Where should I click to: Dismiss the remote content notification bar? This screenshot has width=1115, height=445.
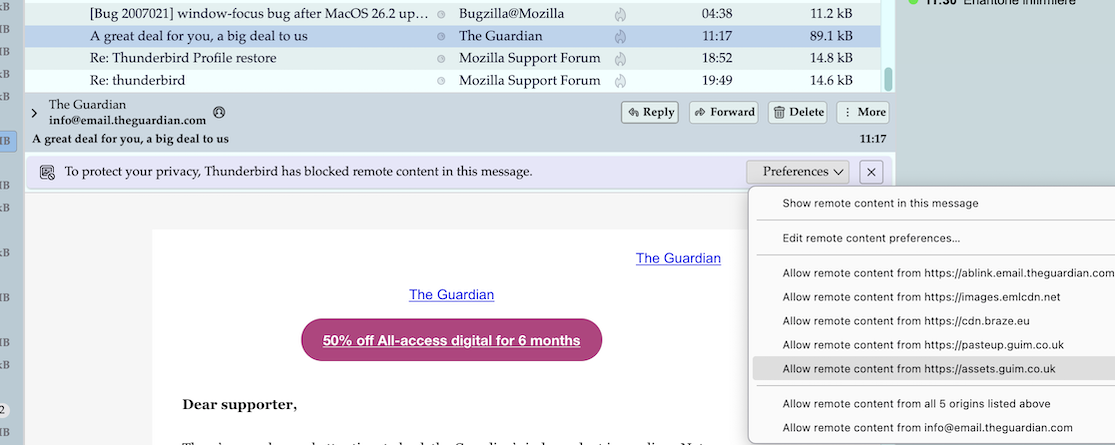(871, 172)
